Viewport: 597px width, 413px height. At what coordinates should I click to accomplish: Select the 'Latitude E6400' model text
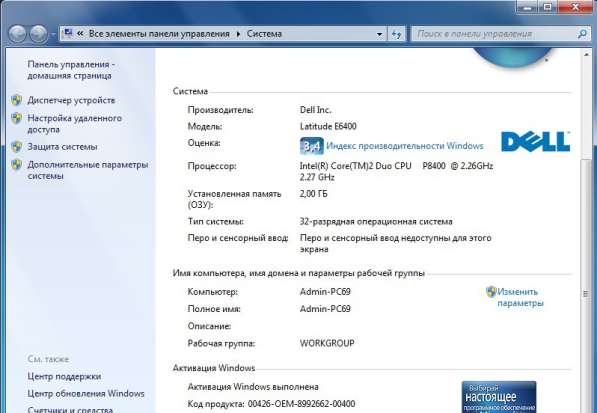(328, 126)
